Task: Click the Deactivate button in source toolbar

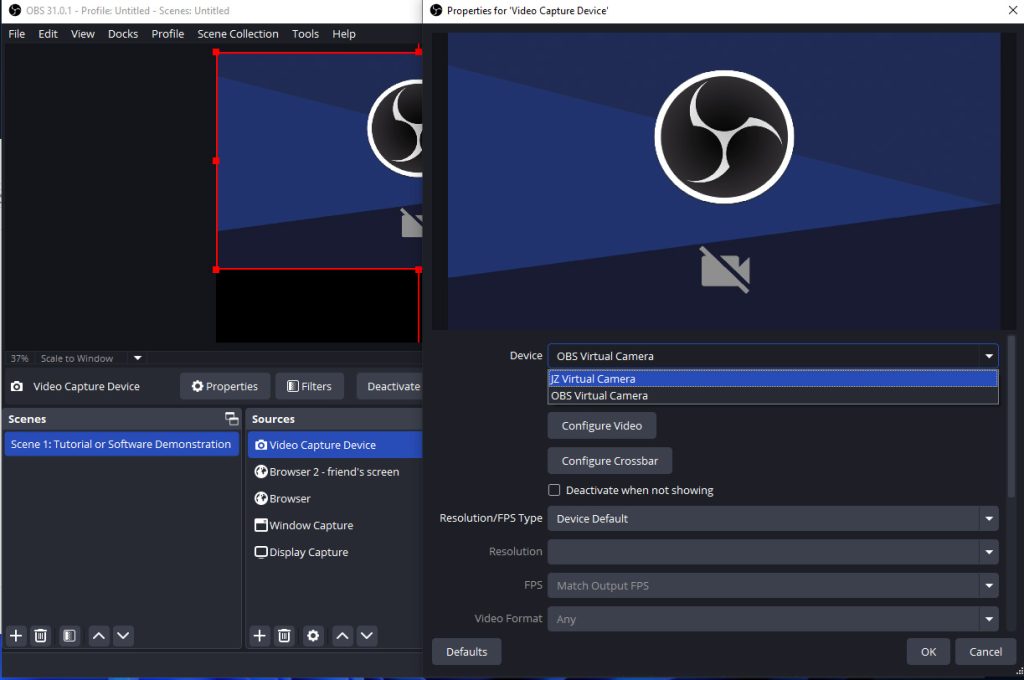Action: click(392, 387)
